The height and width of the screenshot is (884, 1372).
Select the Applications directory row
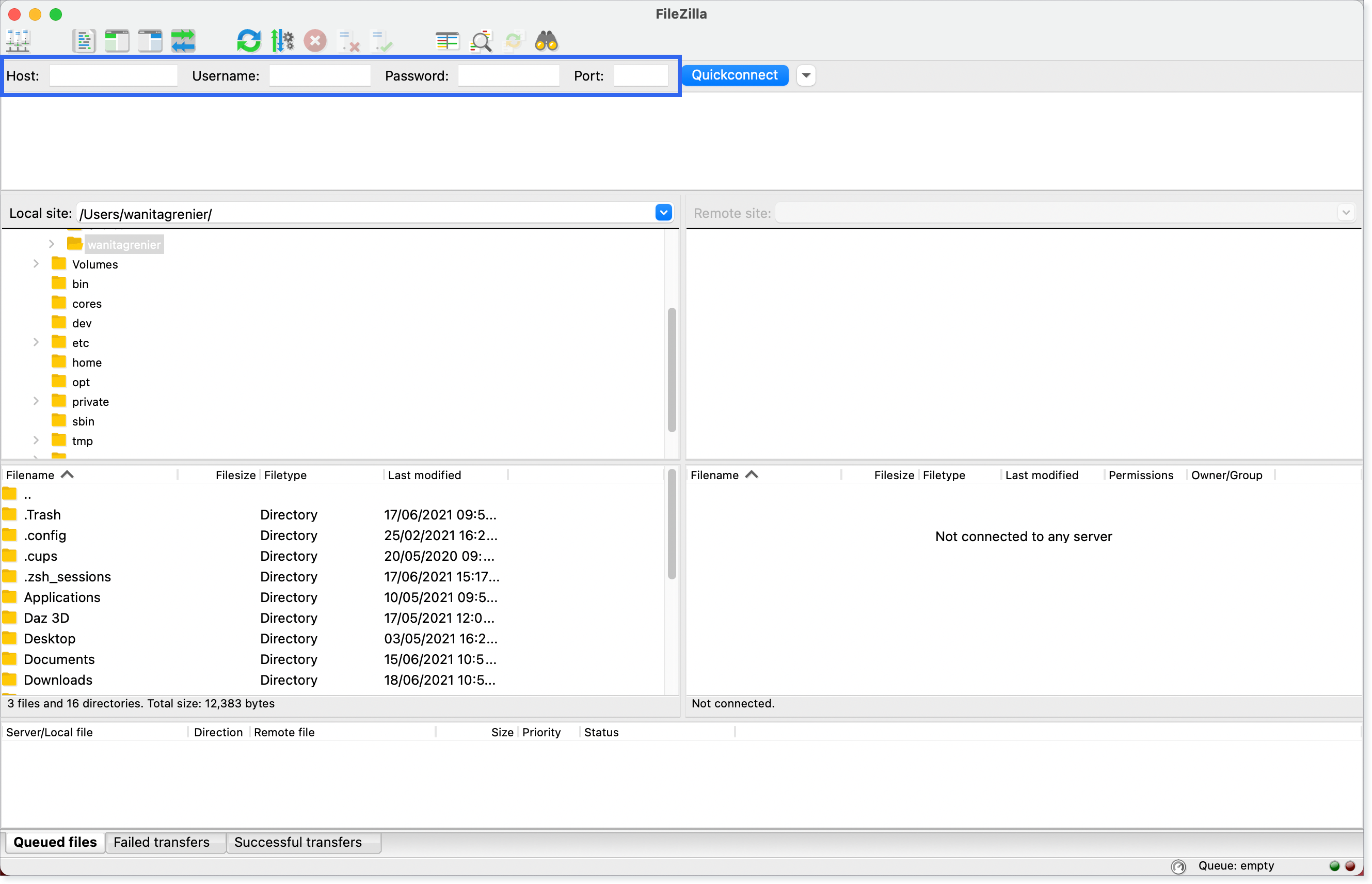(332, 597)
